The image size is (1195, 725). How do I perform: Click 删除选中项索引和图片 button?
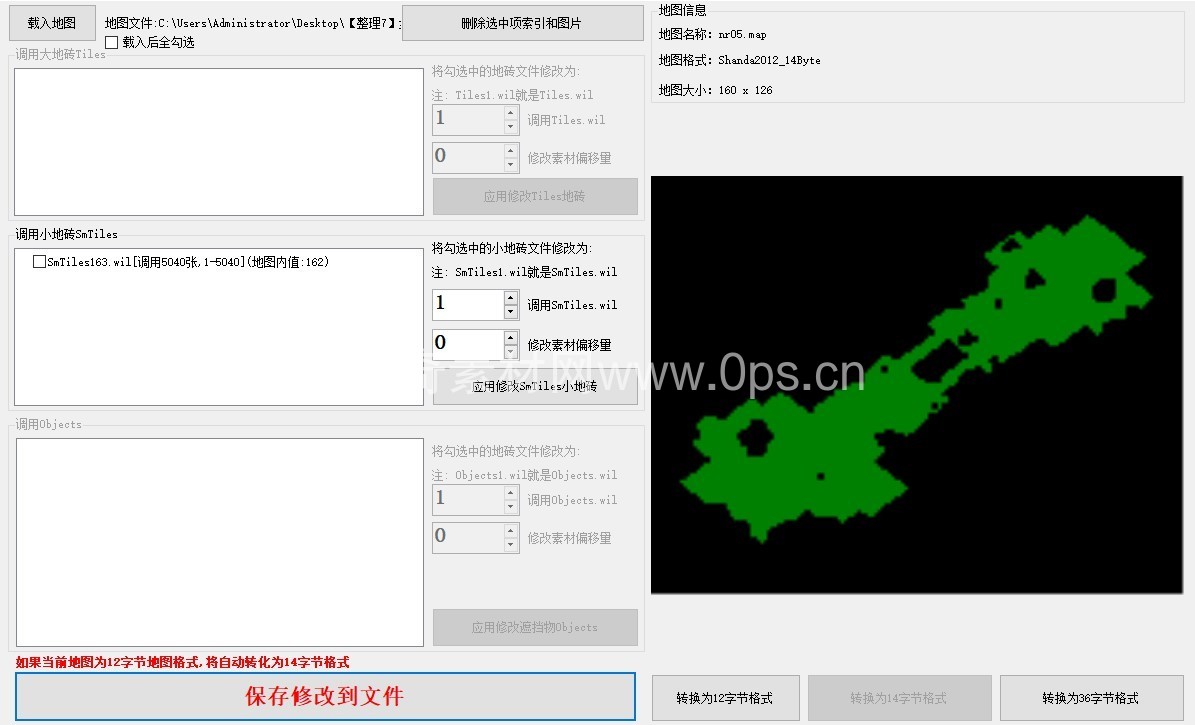coord(522,23)
